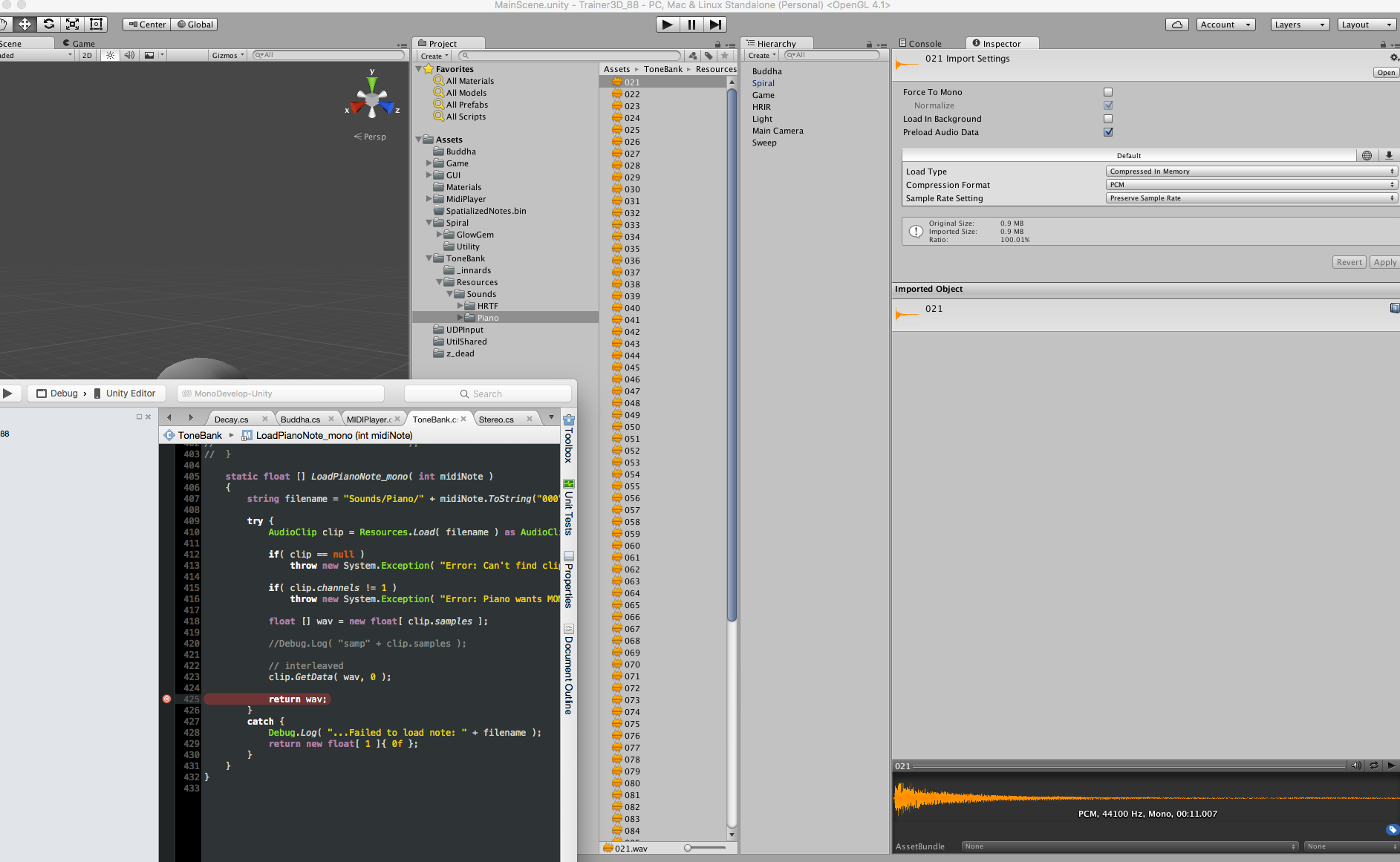Search by type icon in Project panel
The image size is (1400, 862).
click(693, 56)
